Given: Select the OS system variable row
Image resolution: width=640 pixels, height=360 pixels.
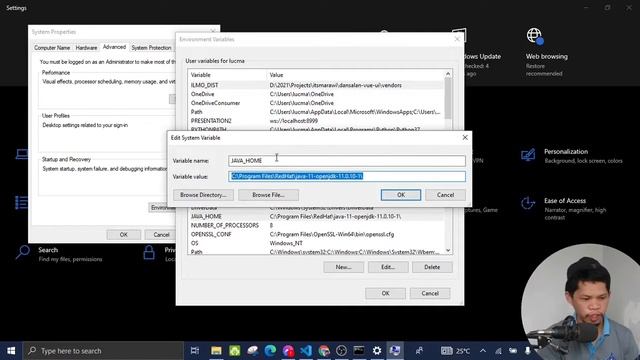Looking at the screenshot, I should coord(316,243).
